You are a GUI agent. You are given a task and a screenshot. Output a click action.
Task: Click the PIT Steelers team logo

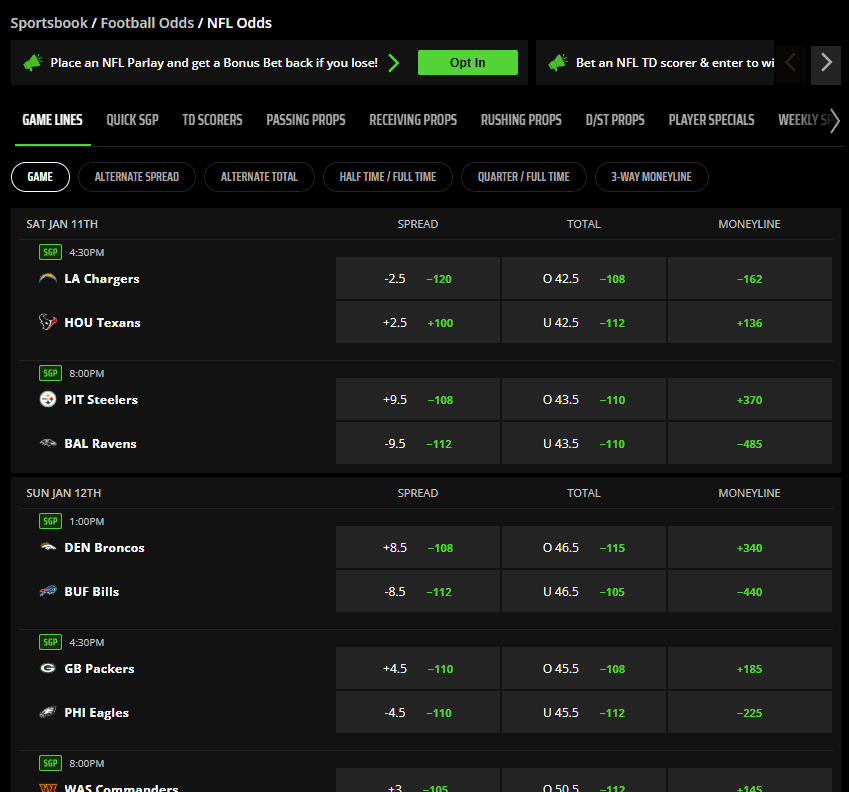point(48,400)
